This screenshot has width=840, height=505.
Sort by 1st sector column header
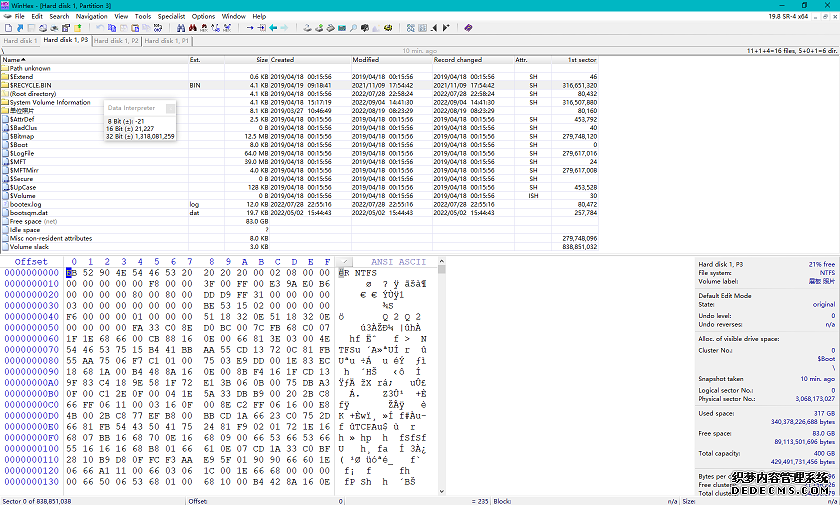575,59
